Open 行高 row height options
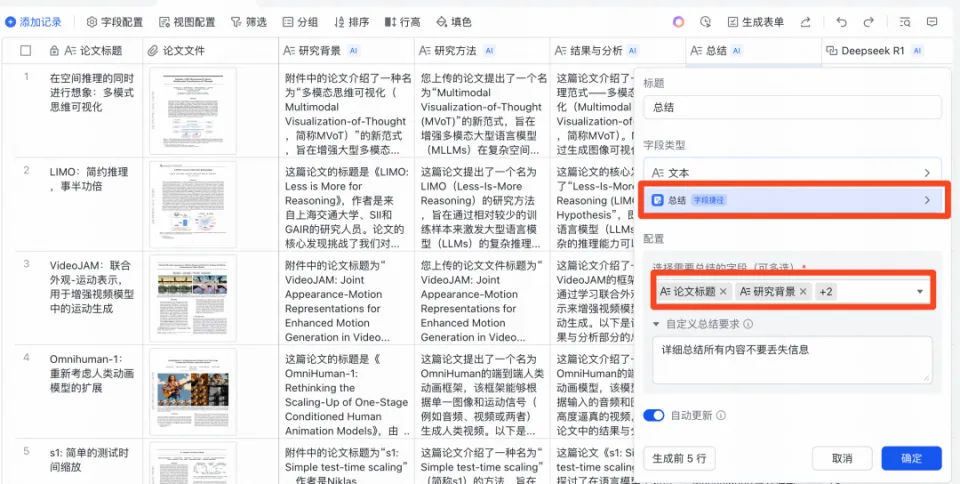The width and height of the screenshot is (960, 484). tap(402, 22)
